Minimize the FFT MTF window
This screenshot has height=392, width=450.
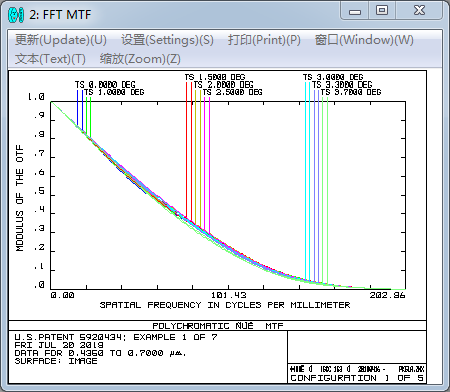click(x=355, y=12)
